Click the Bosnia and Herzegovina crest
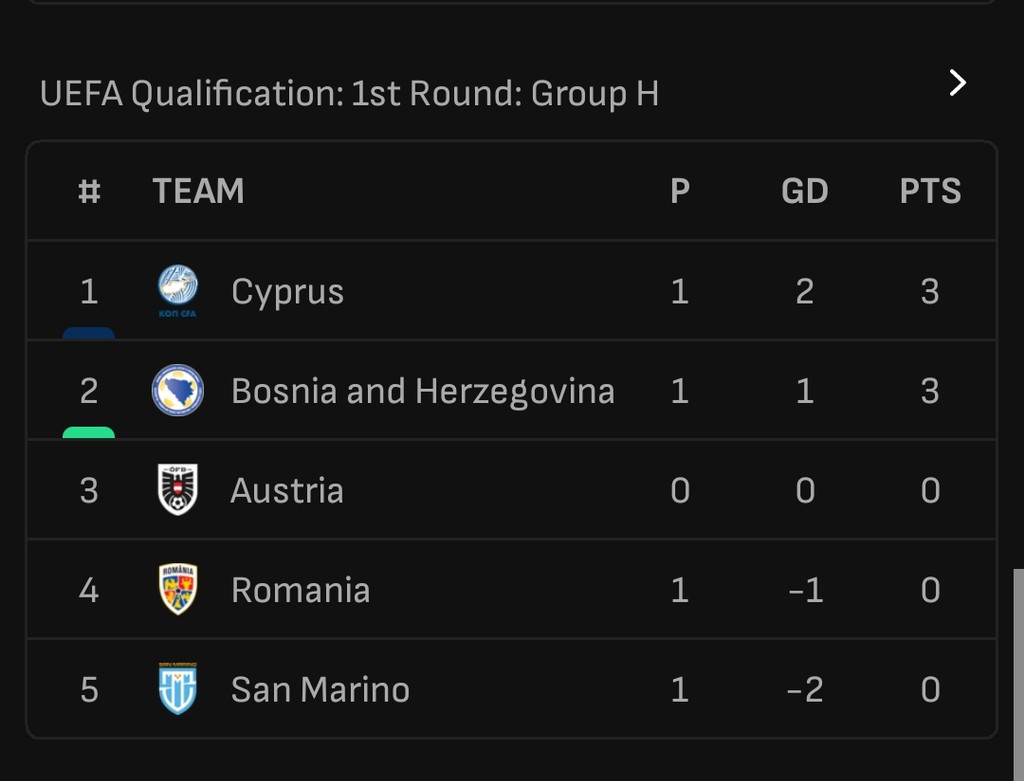 click(x=178, y=391)
